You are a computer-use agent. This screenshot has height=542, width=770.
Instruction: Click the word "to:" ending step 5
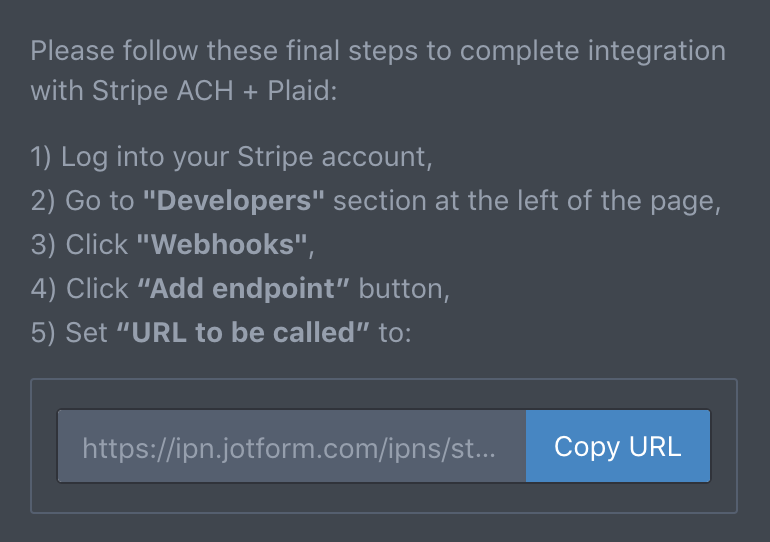pyautogui.click(x=395, y=333)
